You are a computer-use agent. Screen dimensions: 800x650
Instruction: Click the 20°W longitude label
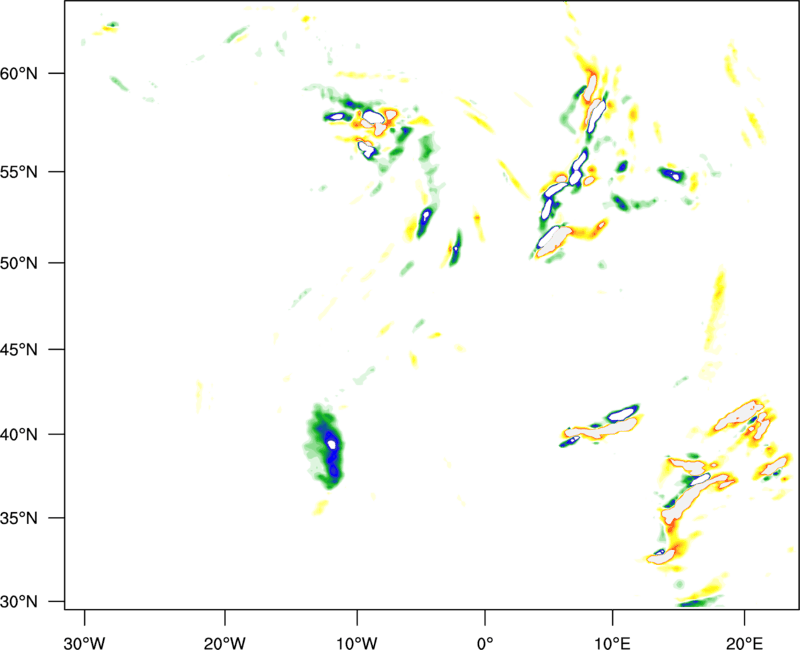(x=224, y=643)
